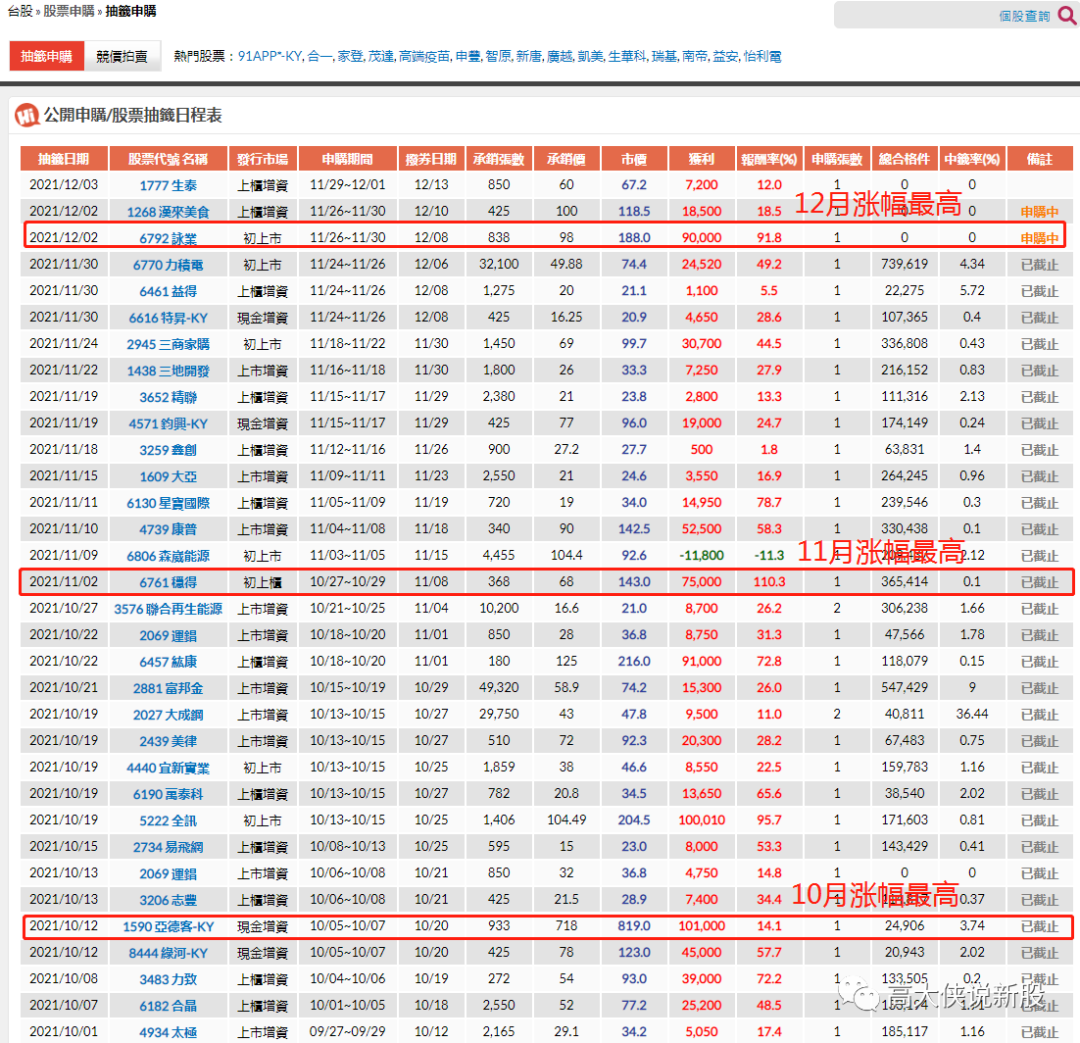Screen dimensions: 1080x1043
Task: Open stock 4934 太極 details
Action: click(168, 1032)
